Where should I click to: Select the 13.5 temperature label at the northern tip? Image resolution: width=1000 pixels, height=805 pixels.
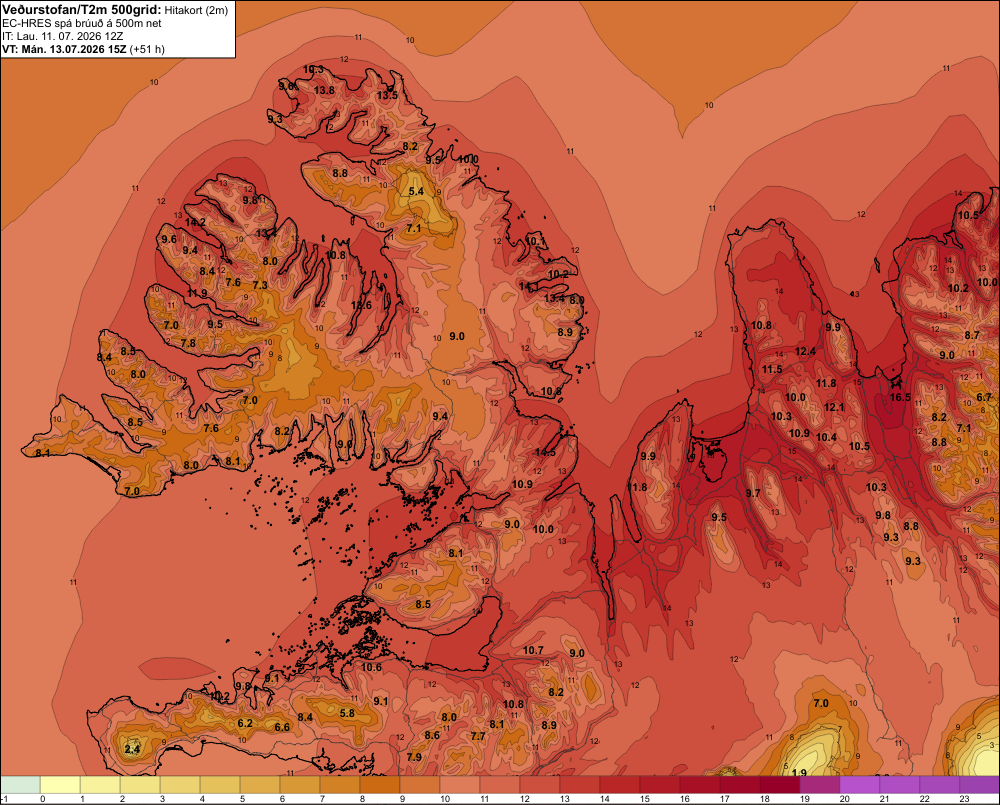(x=387, y=95)
